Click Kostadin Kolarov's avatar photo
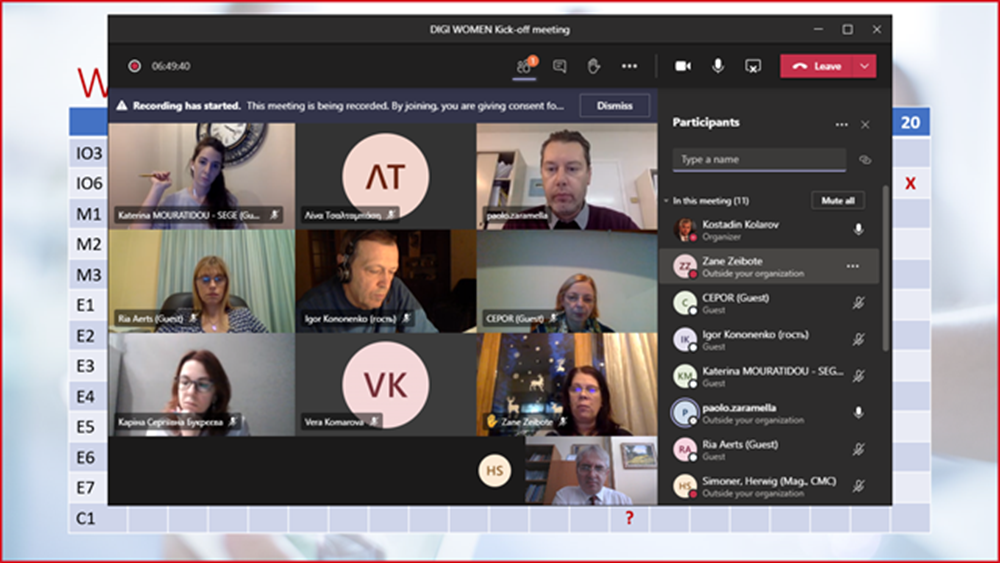 click(x=685, y=230)
